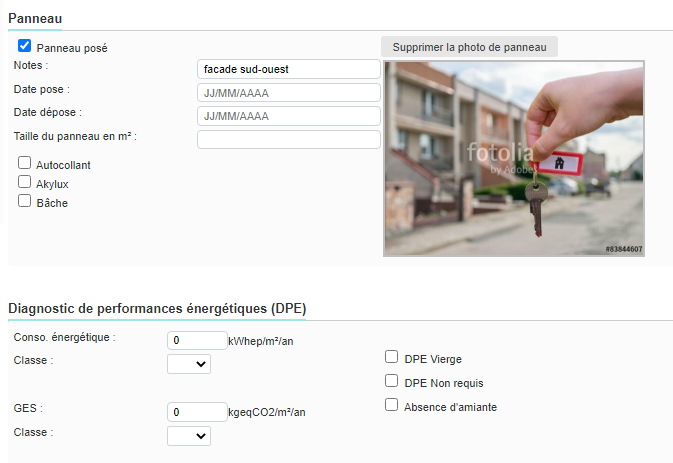Click the Notes field containing facade sud-ouest
673x463 pixels.
click(289, 69)
